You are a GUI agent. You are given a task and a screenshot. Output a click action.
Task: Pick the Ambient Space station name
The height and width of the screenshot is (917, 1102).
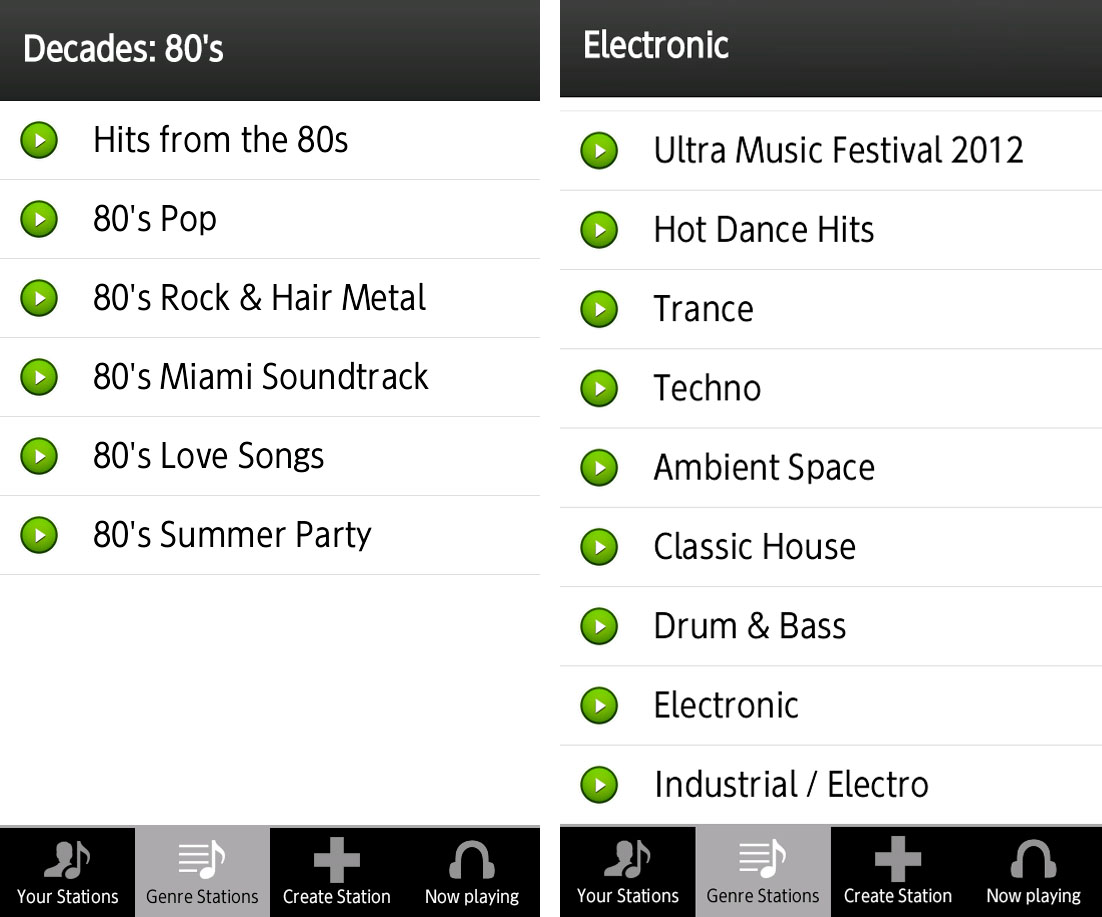pyautogui.click(x=763, y=467)
